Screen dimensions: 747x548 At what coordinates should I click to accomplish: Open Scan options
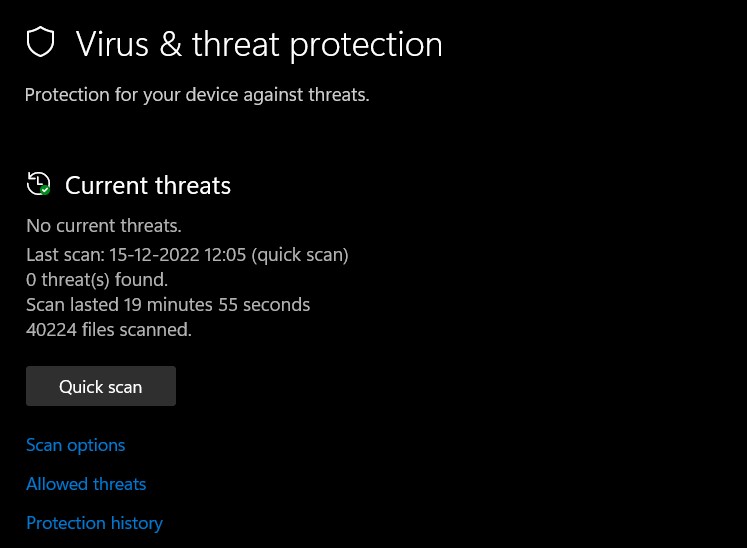point(76,445)
